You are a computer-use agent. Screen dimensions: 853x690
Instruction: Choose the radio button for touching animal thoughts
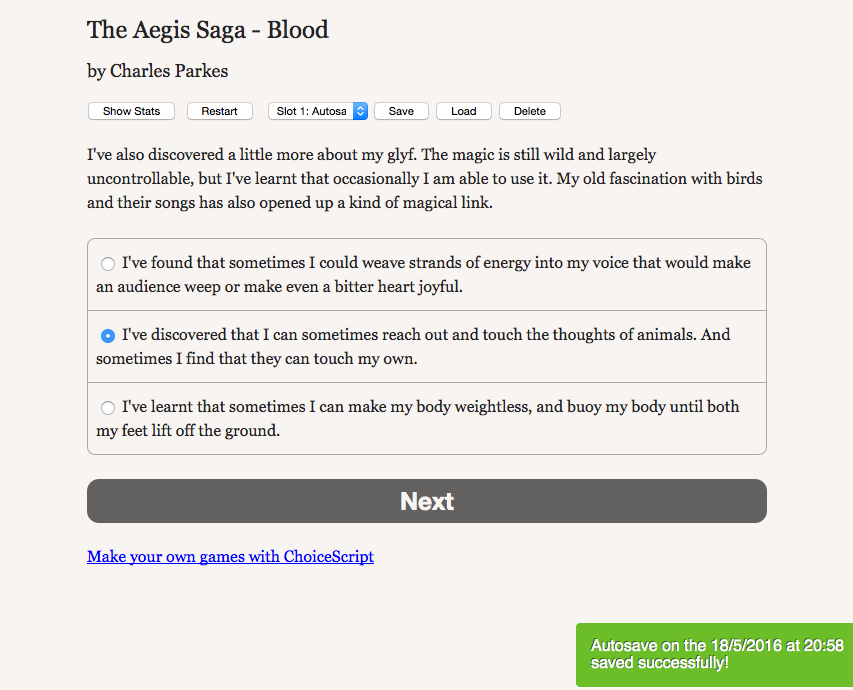coord(108,336)
